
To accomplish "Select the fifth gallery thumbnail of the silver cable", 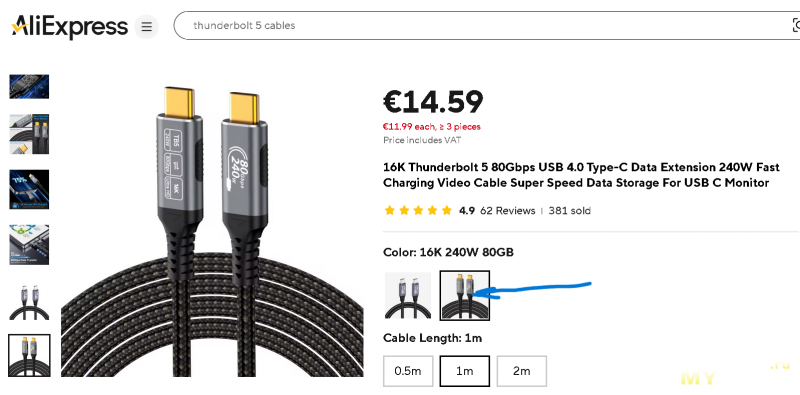I will pyautogui.click(x=29, y=300).
